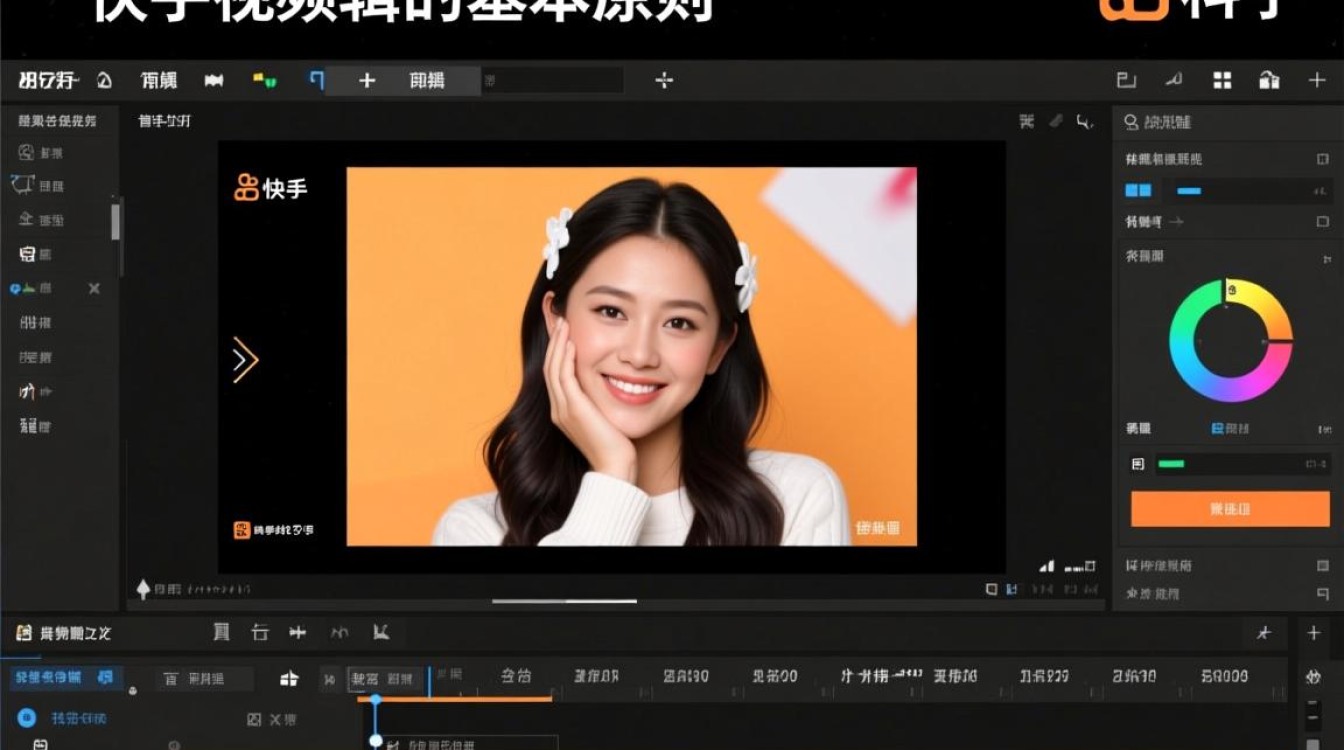Screen dimensions: 1344x750
Task: Click the four-pane window icon in timeline row
Action: [x=289, y=679]
